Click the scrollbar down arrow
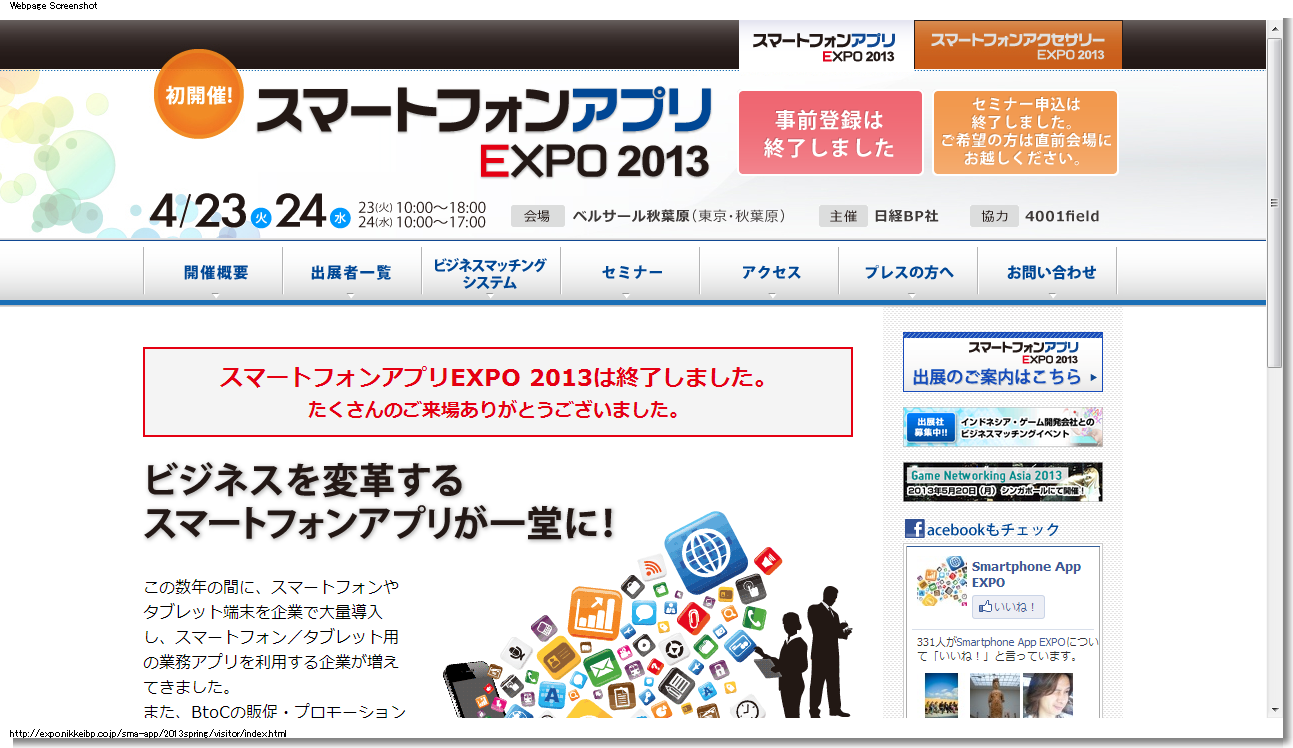Viewport: 1293px width, 748px height. coord(1274,709)
